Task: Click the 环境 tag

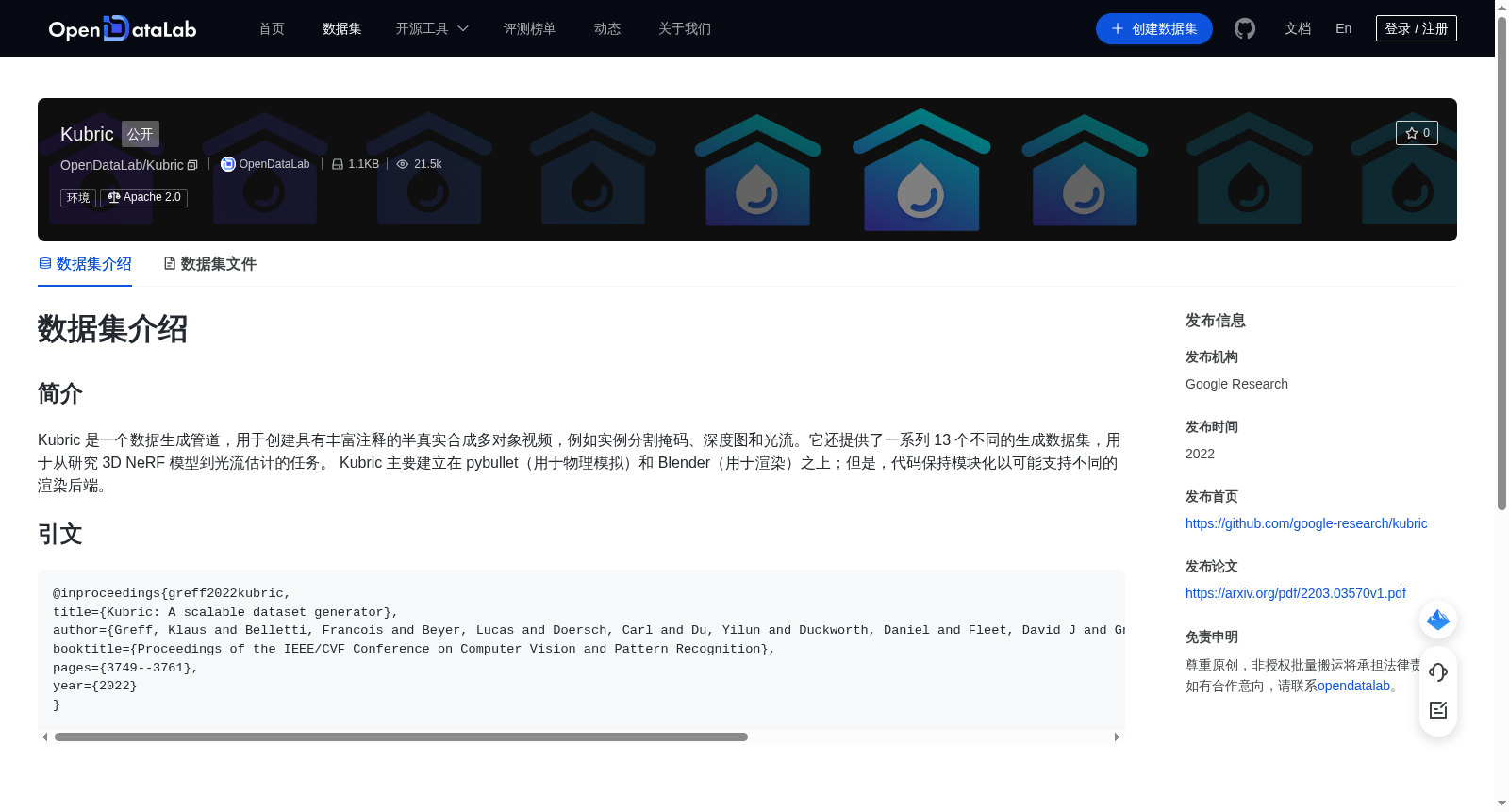Action: click(x=78, y=197)
